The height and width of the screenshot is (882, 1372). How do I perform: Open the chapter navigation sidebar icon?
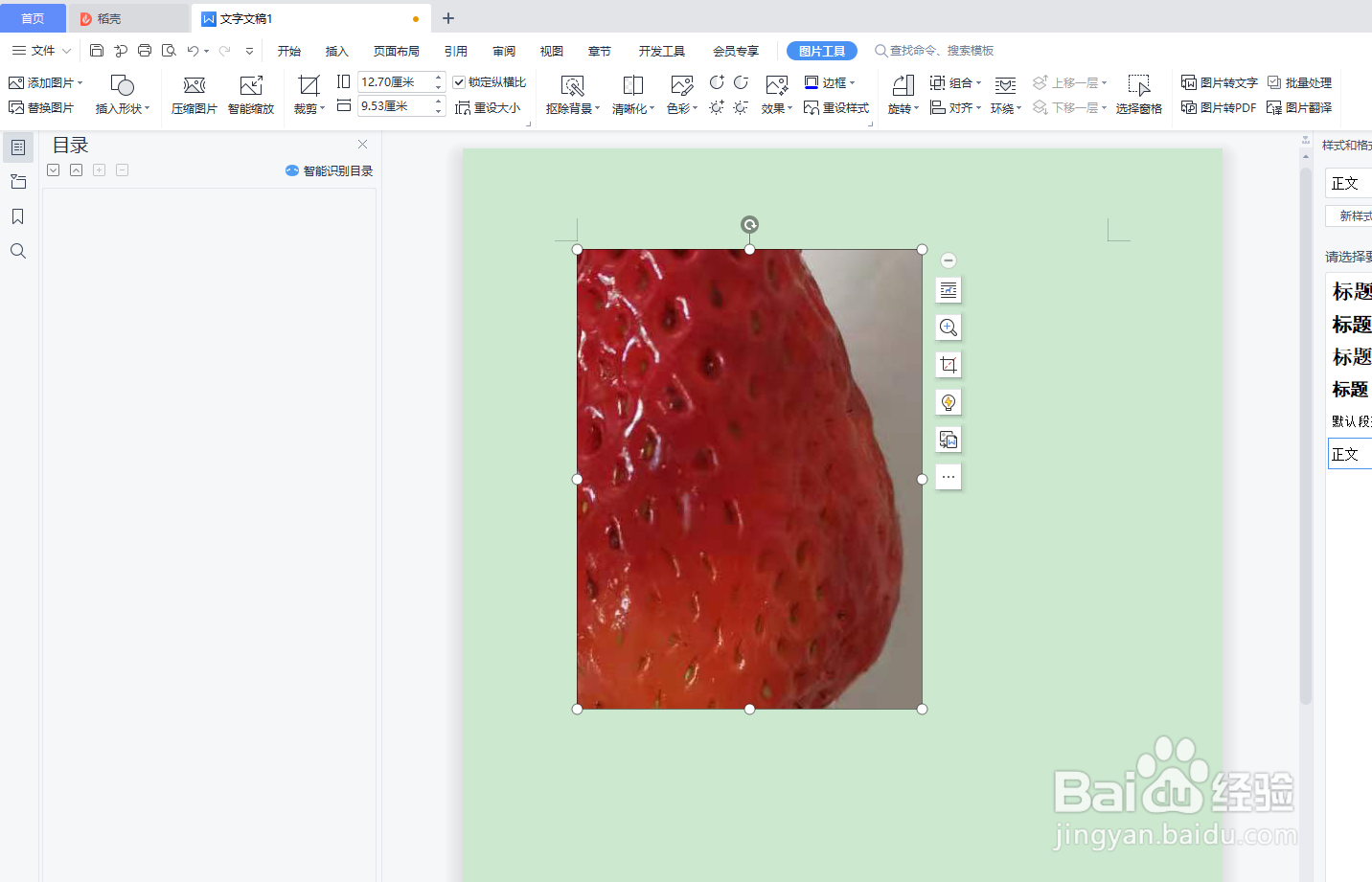pos(17,182)
